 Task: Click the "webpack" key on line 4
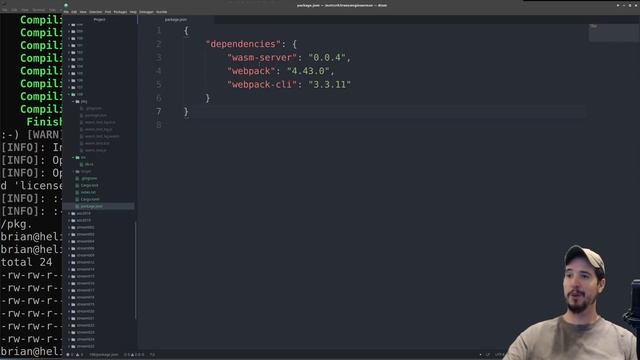tap(251, 71)
